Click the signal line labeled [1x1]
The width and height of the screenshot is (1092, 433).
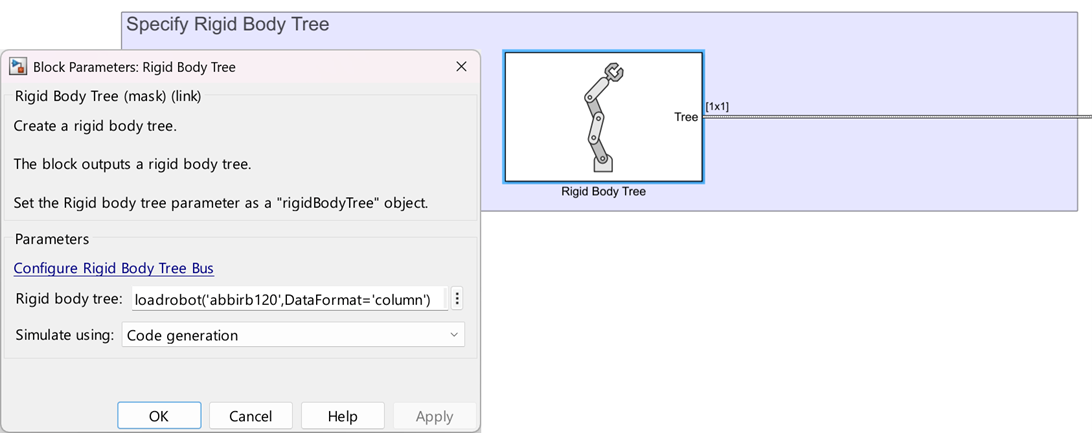900,117
